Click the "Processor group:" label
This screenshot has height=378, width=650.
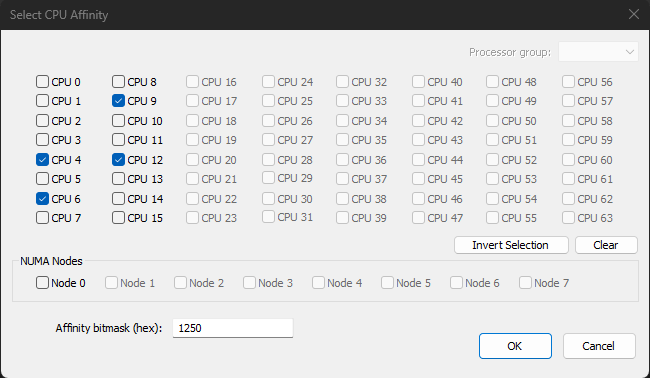[510, 52]
